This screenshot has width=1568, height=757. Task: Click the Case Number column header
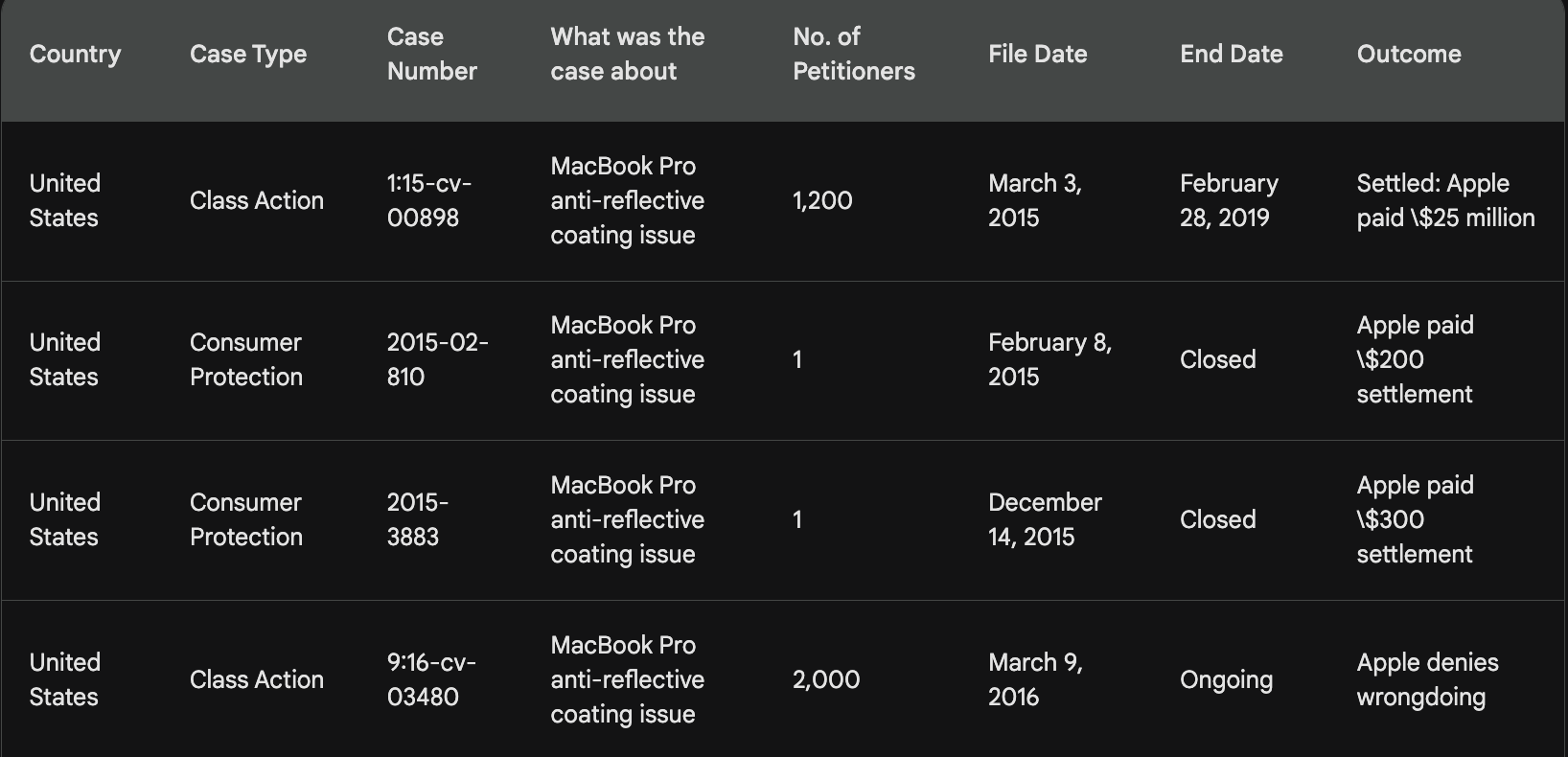pyautogui.click(x=431, y=54)
